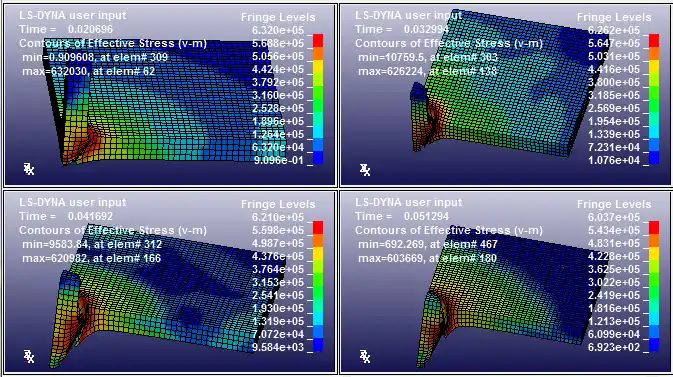Click 'Contours of Effective Stress' in Time 0.051294 viewport
This screenshot has height=377, width=673.
pos(449,230)
